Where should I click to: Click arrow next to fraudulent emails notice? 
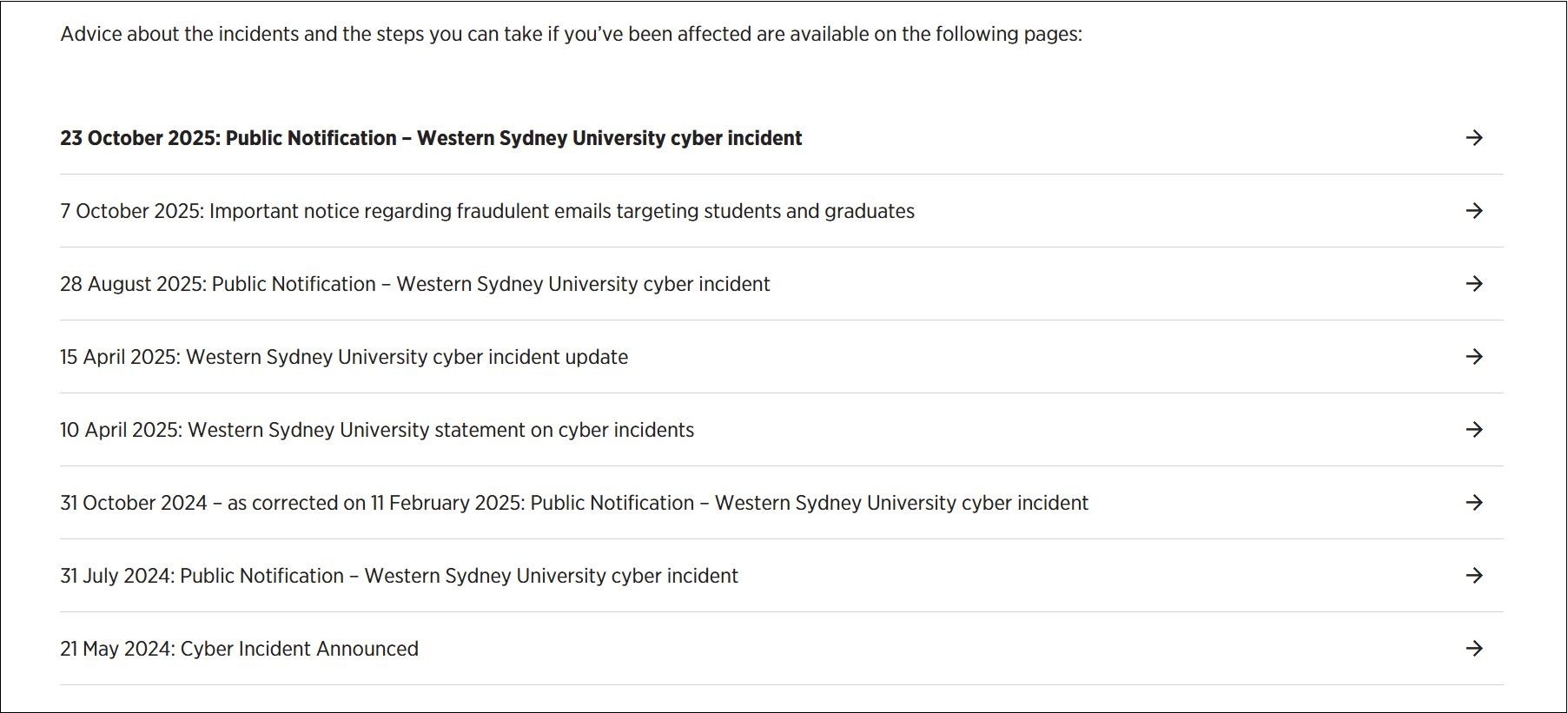click(x=1473, y=211)
